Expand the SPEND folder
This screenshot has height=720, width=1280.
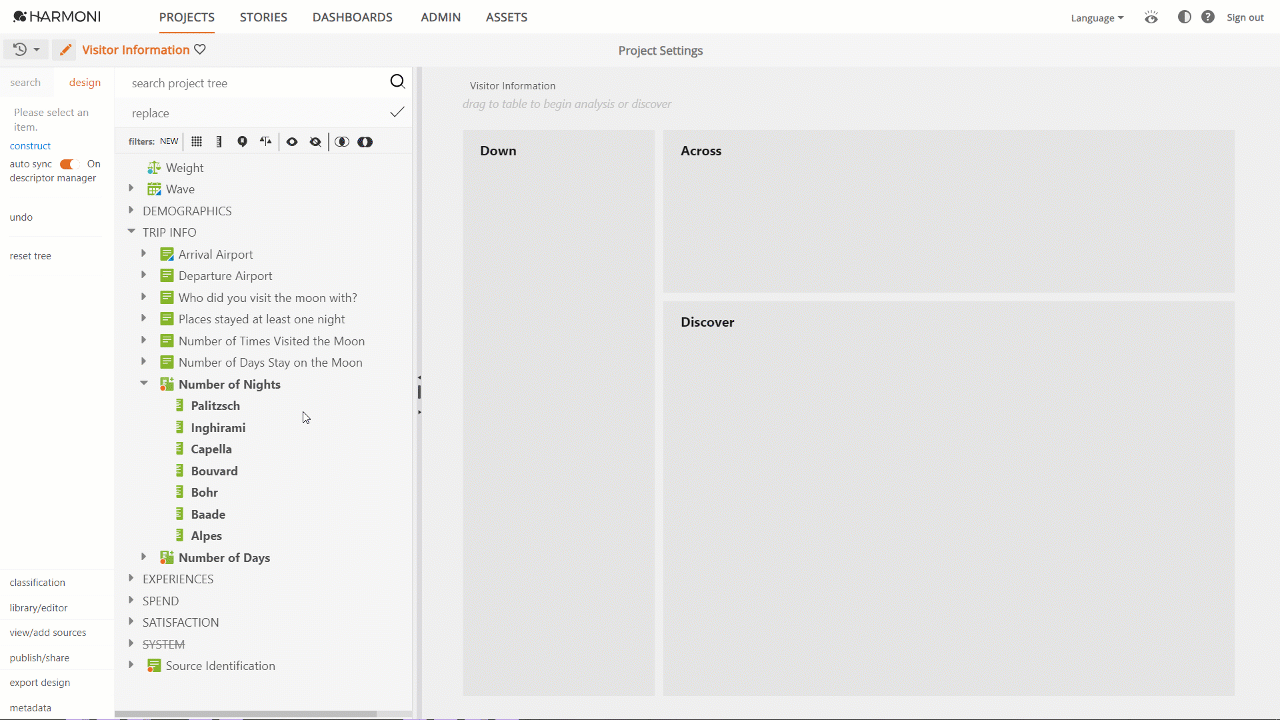coord(131,600)
